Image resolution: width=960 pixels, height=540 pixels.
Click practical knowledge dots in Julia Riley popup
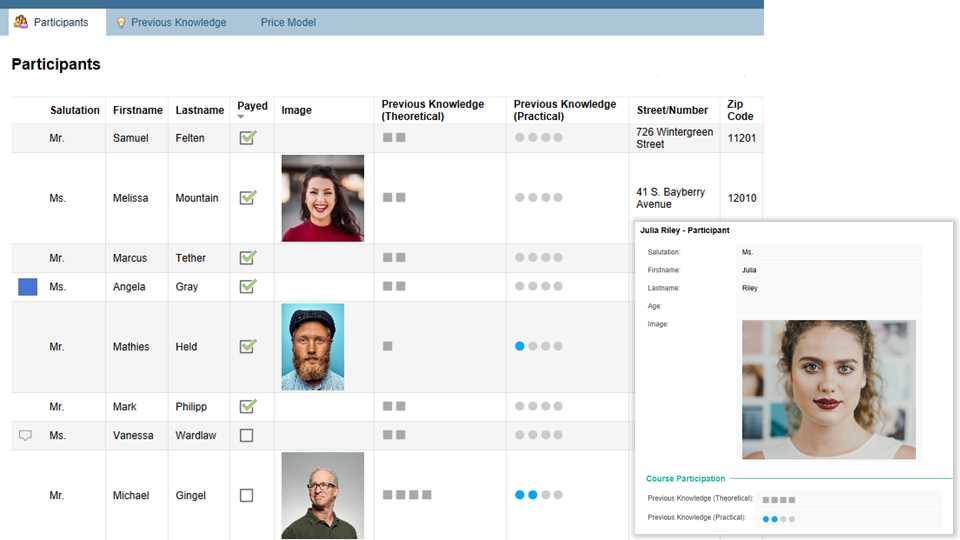[x=779, y=519]
